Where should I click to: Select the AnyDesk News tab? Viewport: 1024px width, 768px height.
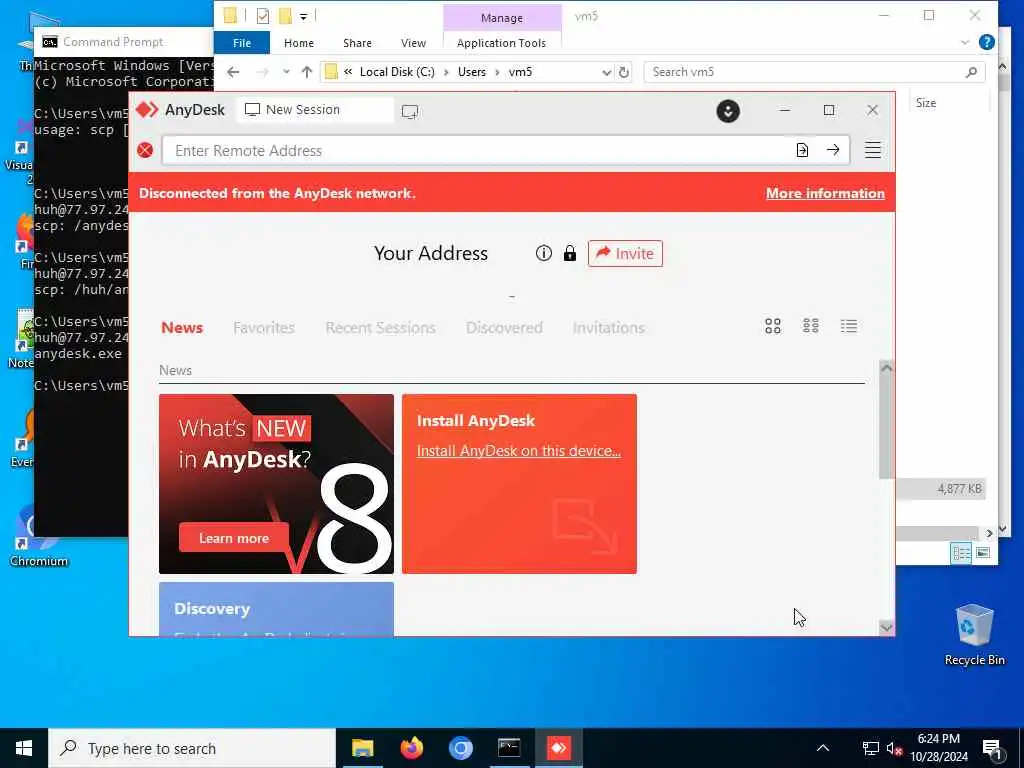click(182, 327)
